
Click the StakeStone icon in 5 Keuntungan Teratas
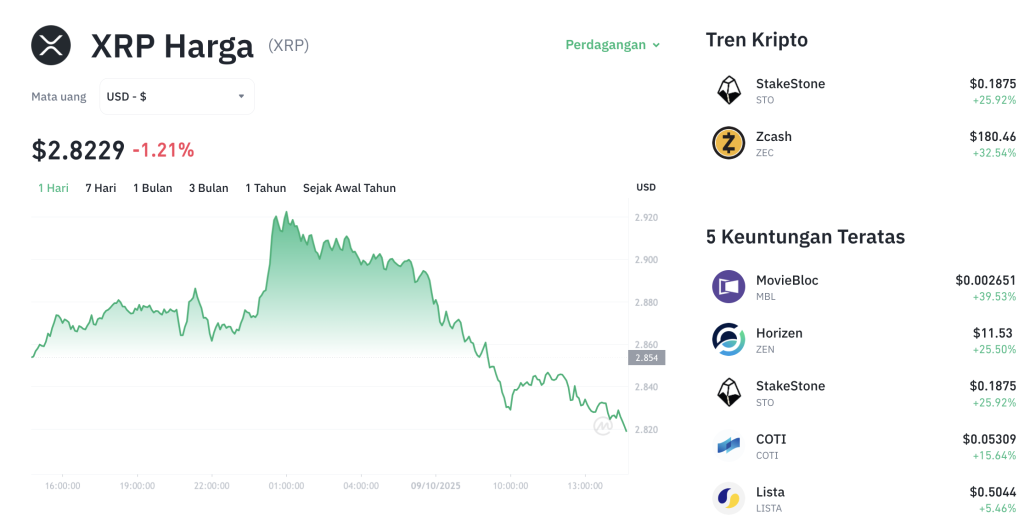click(728, 392)
